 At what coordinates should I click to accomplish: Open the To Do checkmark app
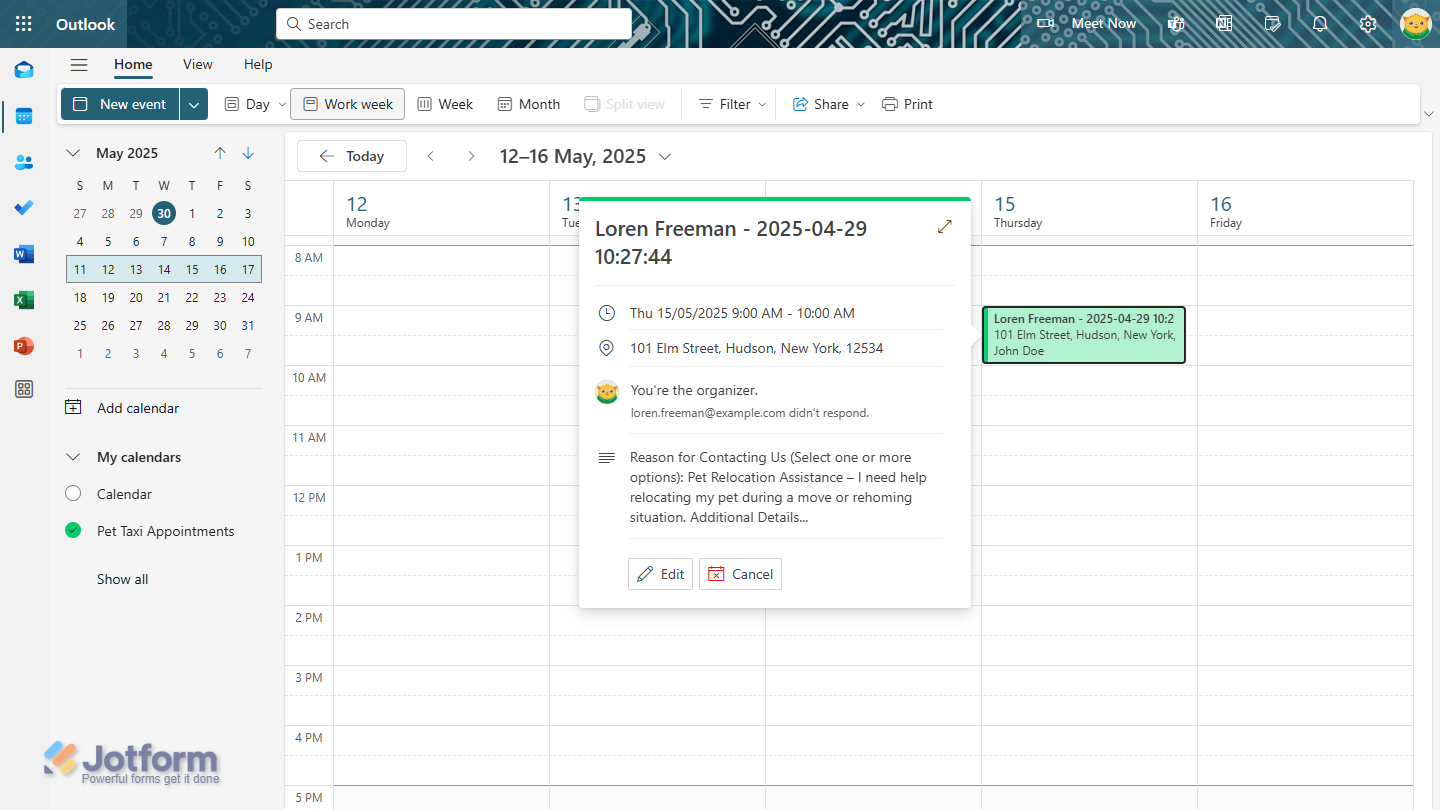coord(24,208)
